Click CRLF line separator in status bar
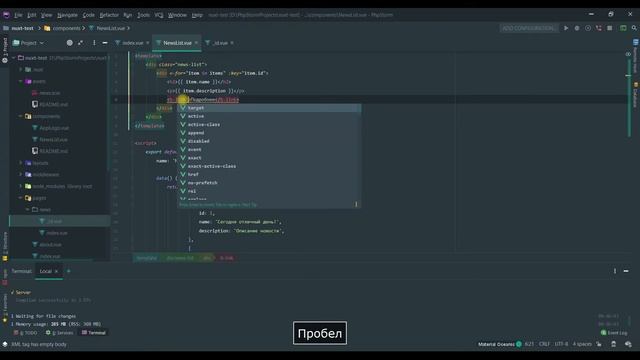 (x=544, y=344)
